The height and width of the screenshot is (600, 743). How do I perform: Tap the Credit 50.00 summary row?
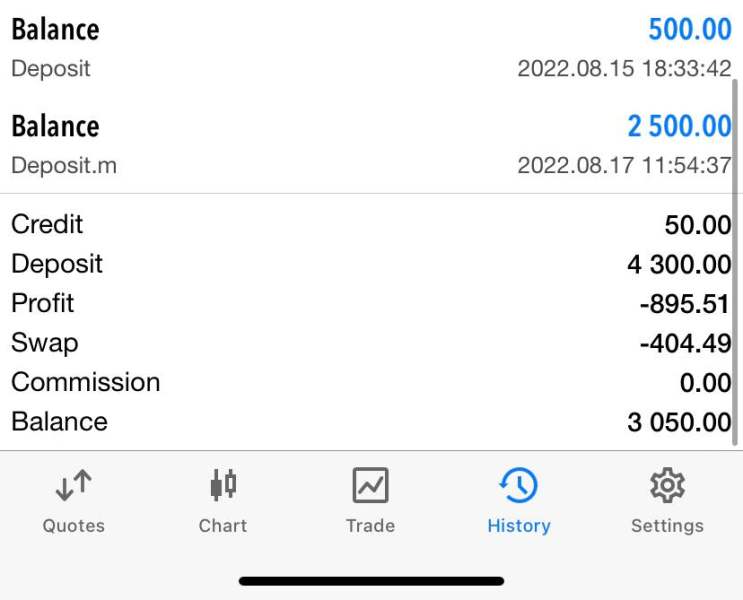(372, 224)
